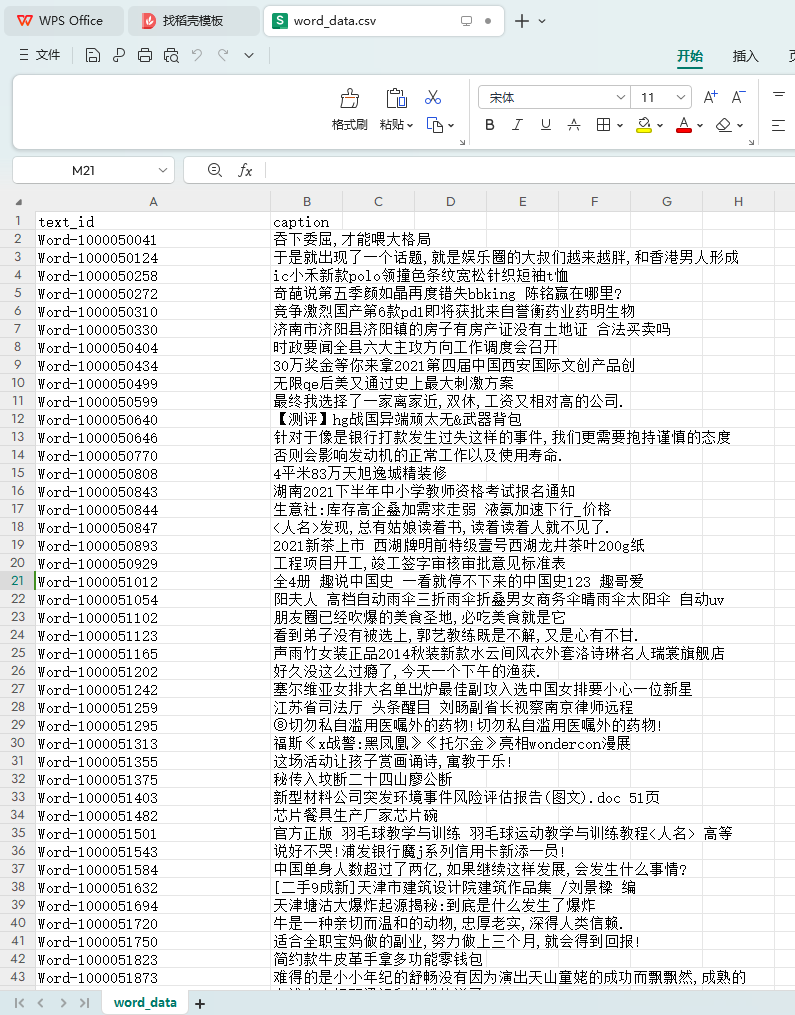The image size is (795, 1015).
Task: Expand the 粘贴 dropdown arrow
Action: pyautogui.click(x=410, y=125)
